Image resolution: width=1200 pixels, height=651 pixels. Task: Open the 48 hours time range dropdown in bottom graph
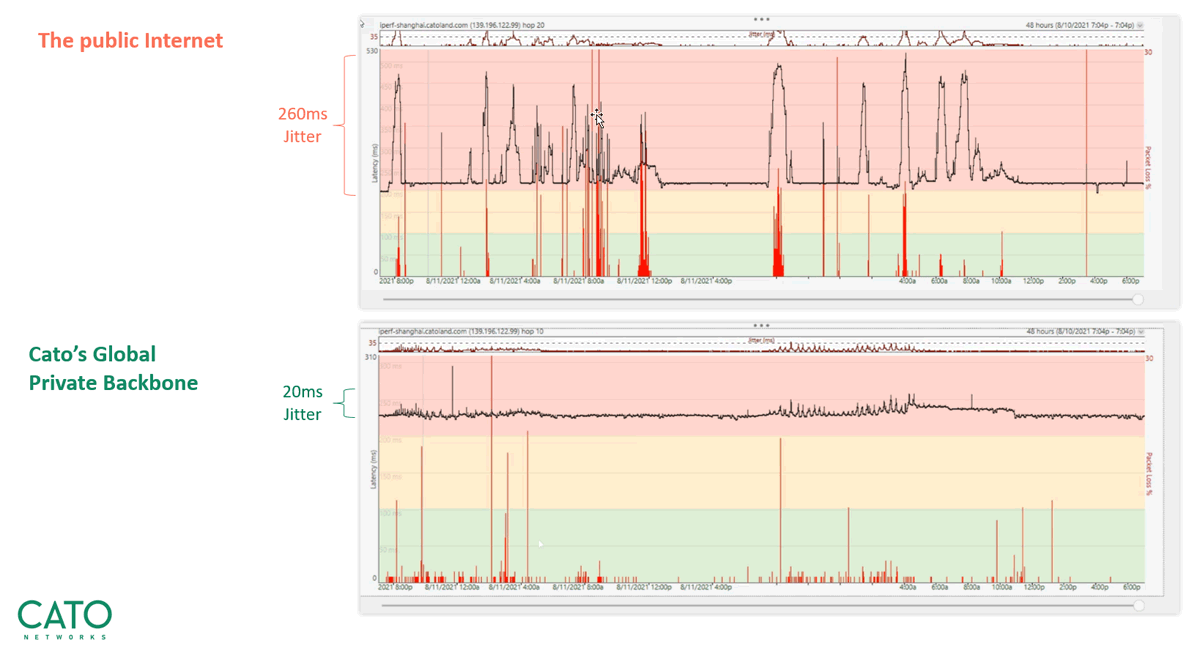click(1140, 331)
